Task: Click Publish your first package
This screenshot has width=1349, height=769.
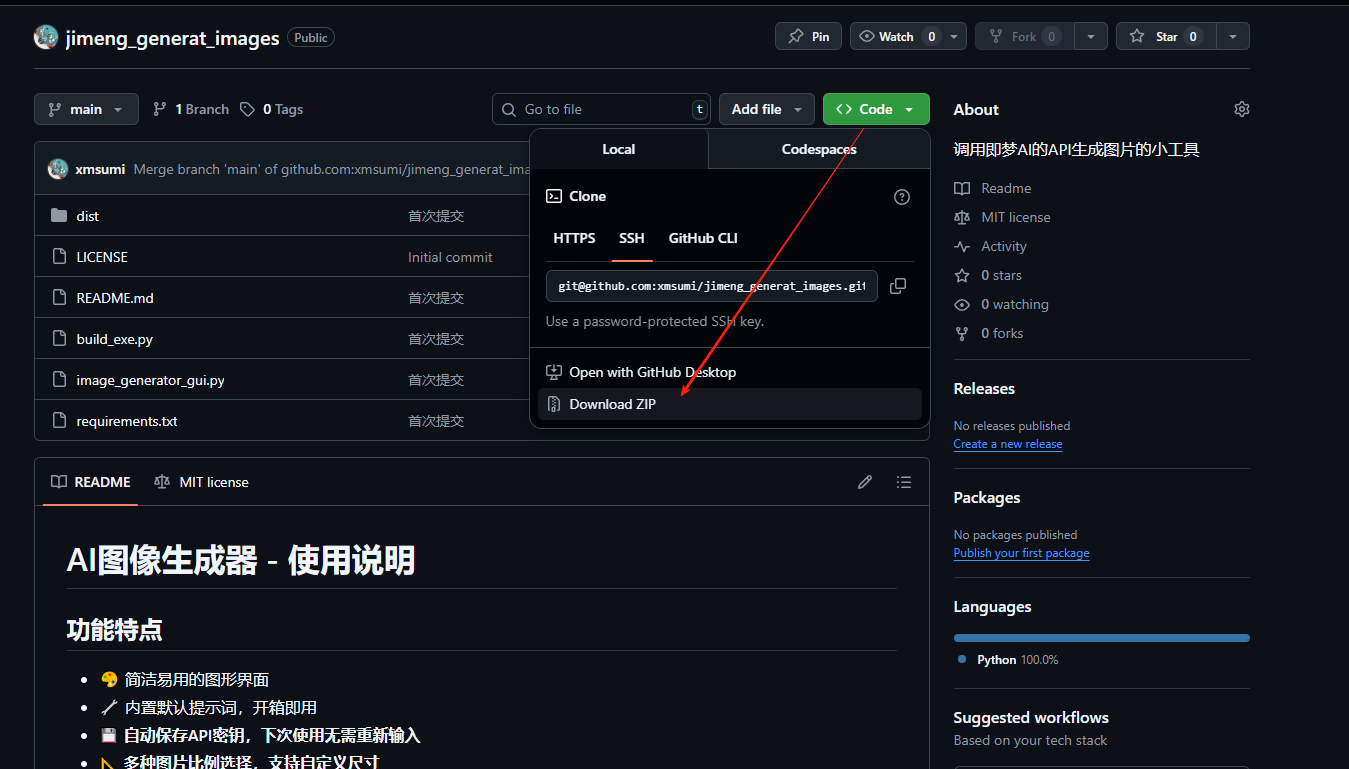Action: coord(1021,553)
